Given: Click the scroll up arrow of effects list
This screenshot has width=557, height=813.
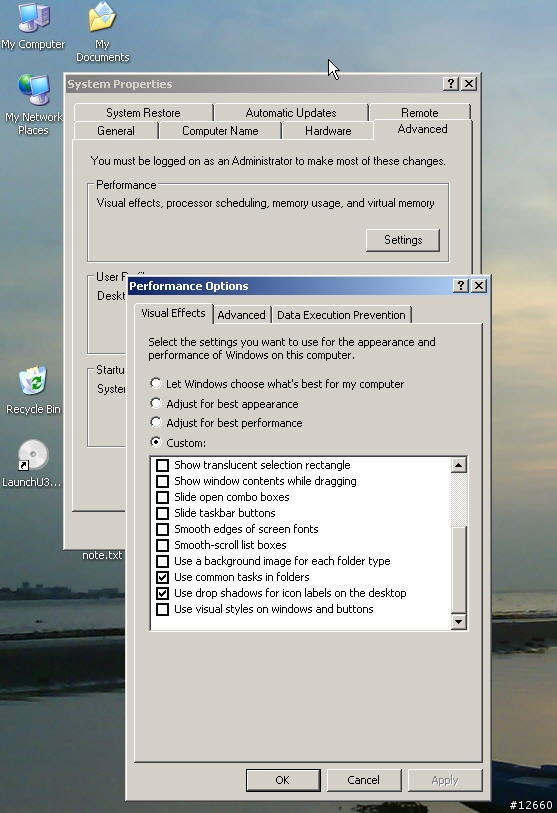Looking at the screenshot, I should tap(459, 465).
